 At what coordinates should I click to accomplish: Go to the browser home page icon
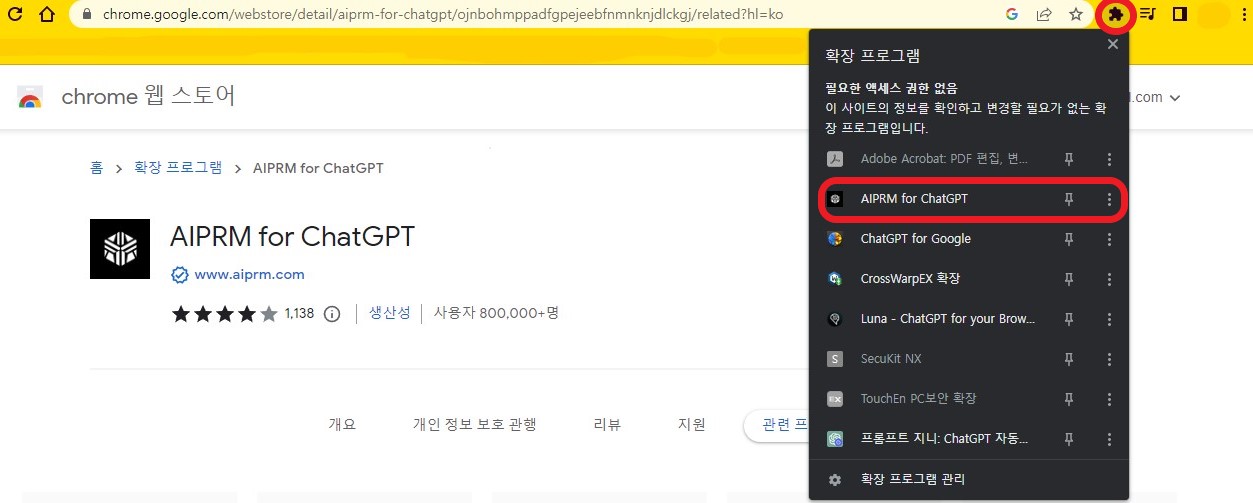(x=47, y=14)
